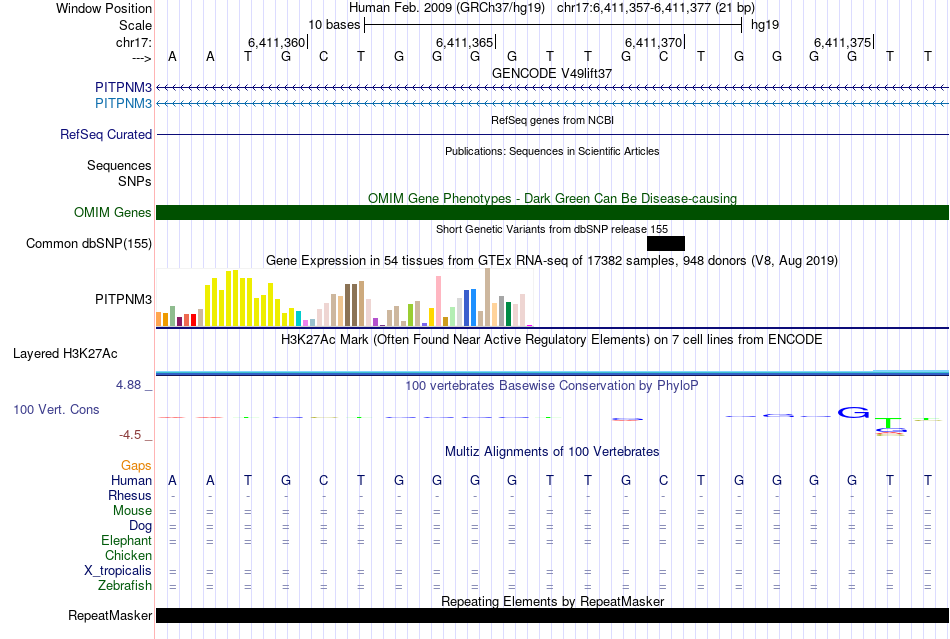Click the green T in PhyloP conservation logo

[x=889, y=422]
